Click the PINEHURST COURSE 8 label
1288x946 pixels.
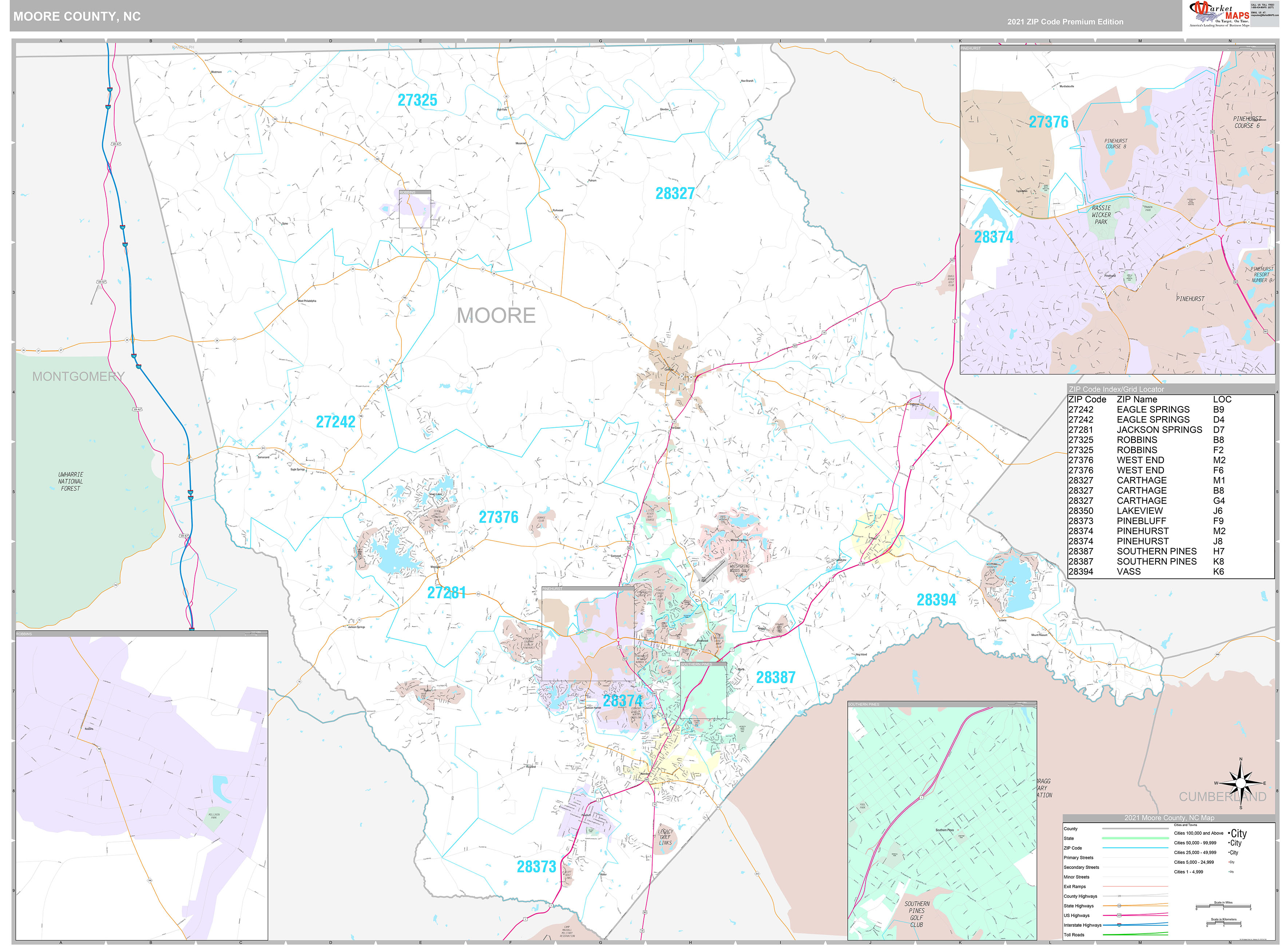[x=1115, y=144]
